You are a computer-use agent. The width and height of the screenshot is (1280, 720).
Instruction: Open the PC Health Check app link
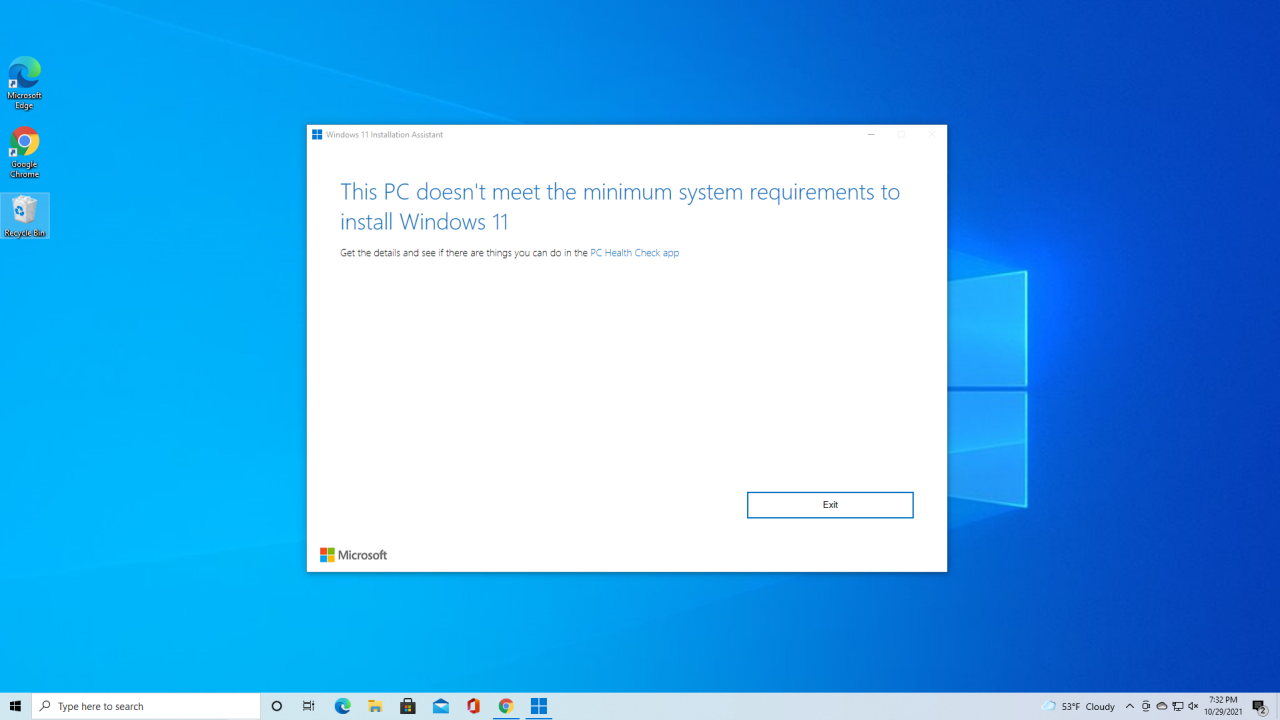(634, 252)
